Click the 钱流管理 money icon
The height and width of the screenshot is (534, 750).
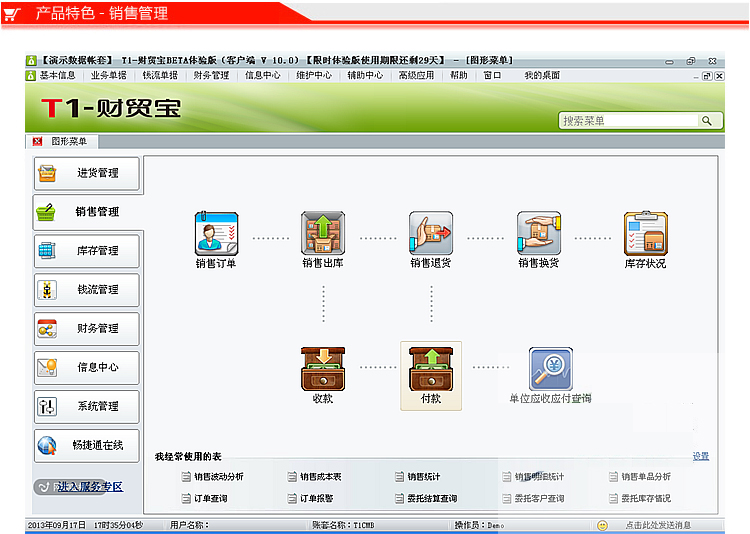(x=47, y=289)
